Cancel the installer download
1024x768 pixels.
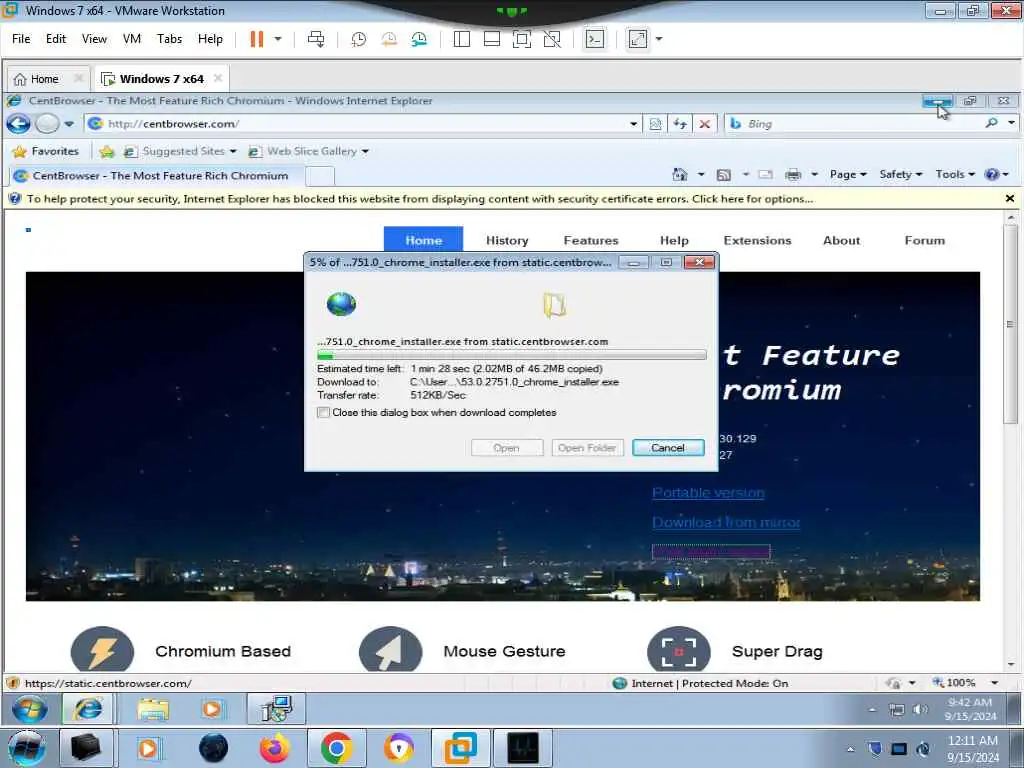pyautogui.click(x=668, y=448)
